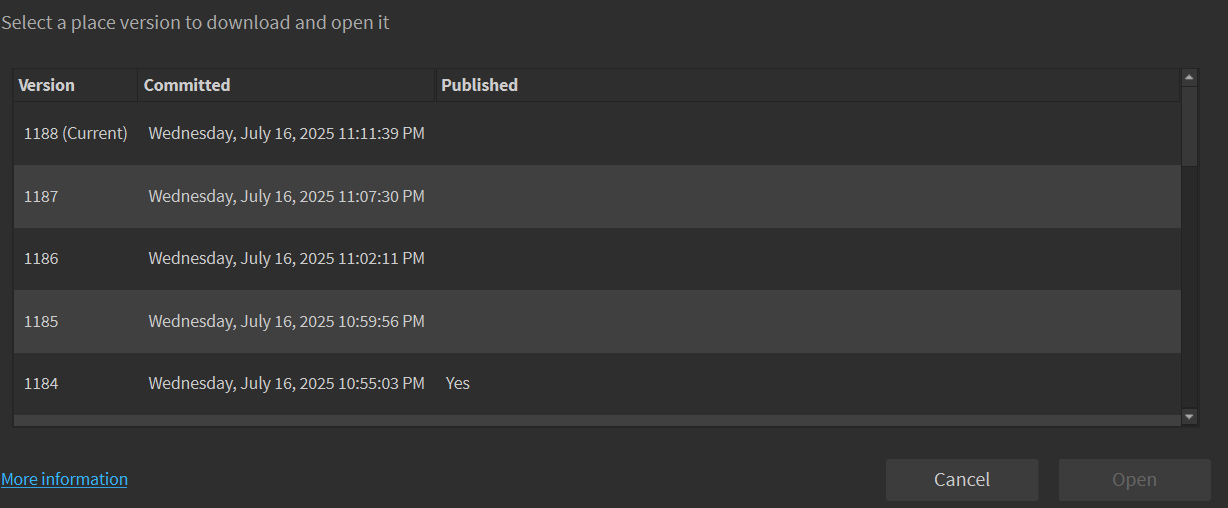Click the 11:02:11 PM commit date
Screen dimensions: 1228x508
pyautogui.click(x=286, y=258)
